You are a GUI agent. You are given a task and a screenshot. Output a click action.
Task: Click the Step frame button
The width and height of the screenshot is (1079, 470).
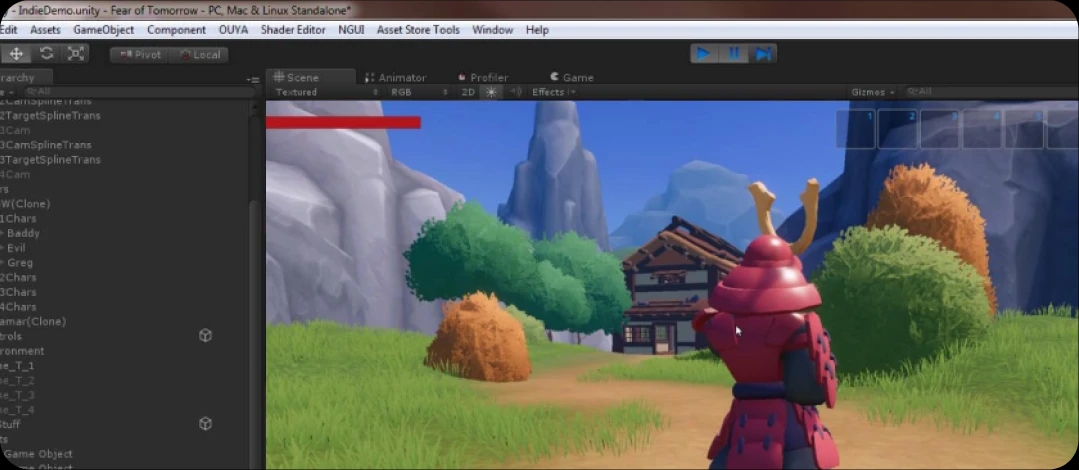tap(763, 54)
